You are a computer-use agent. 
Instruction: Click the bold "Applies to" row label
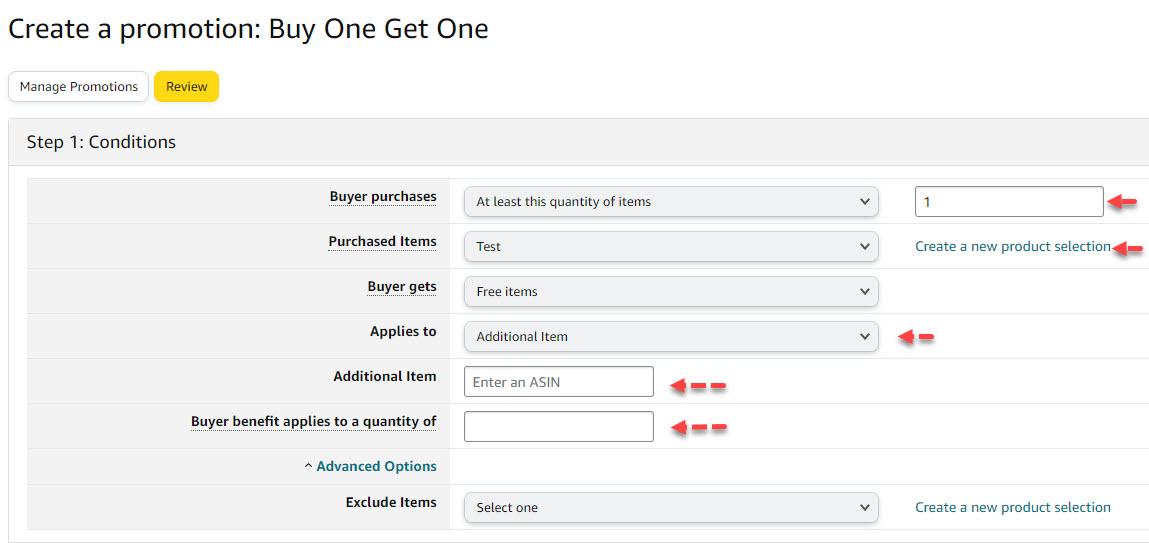click(403, 331)
